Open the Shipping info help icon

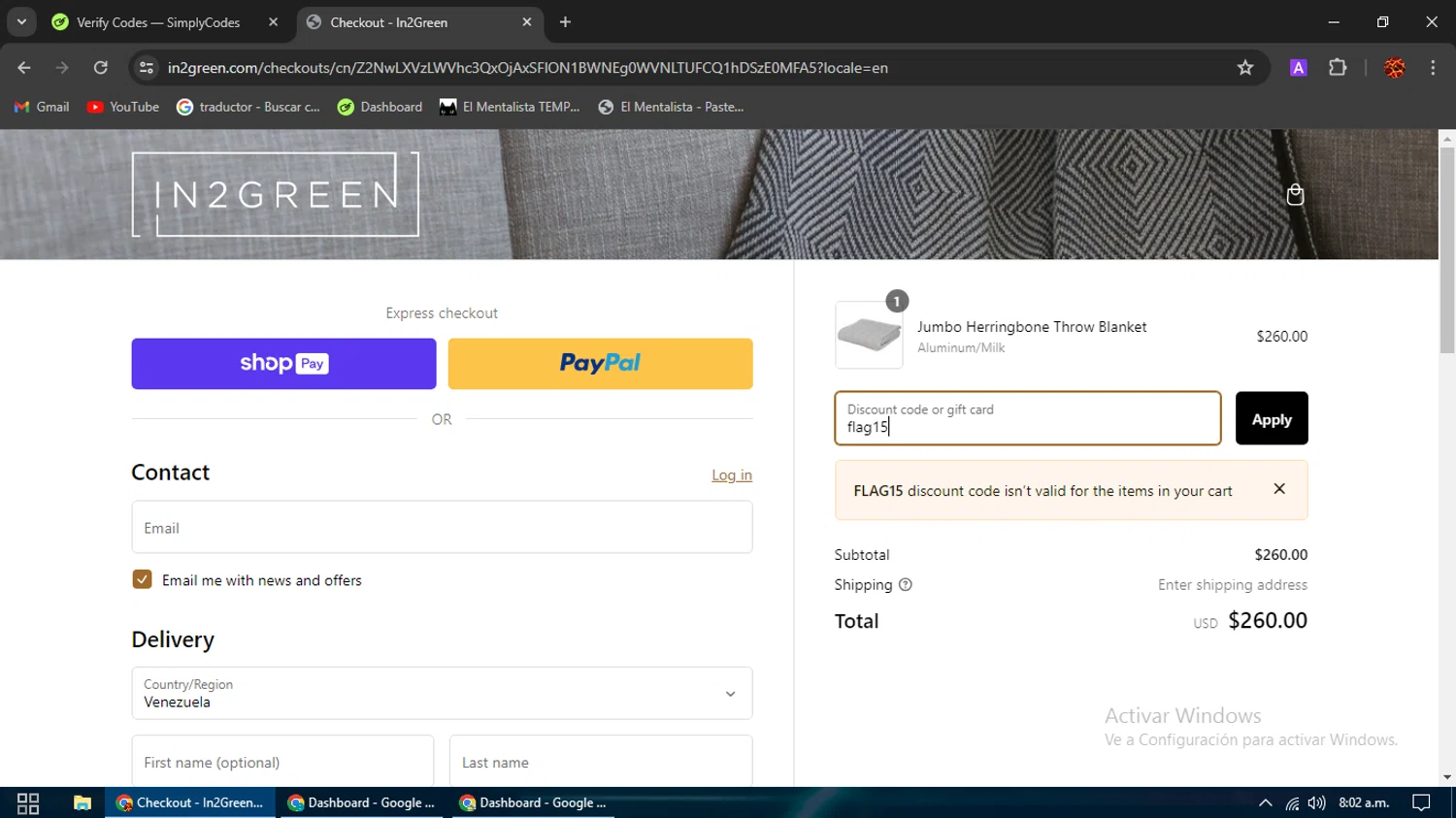[x=906, y=585]
